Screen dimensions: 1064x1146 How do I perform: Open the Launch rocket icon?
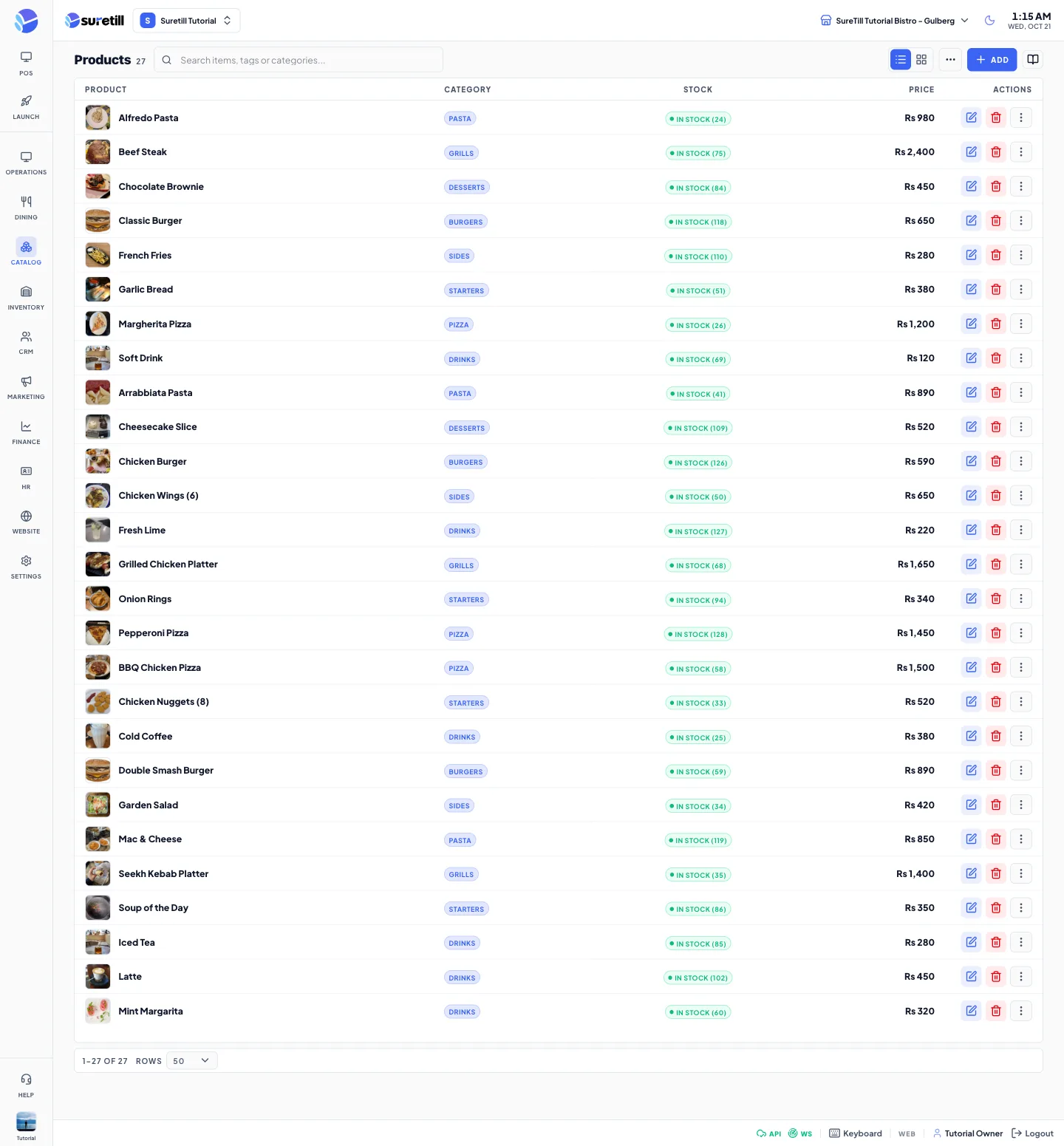(26, 107)
